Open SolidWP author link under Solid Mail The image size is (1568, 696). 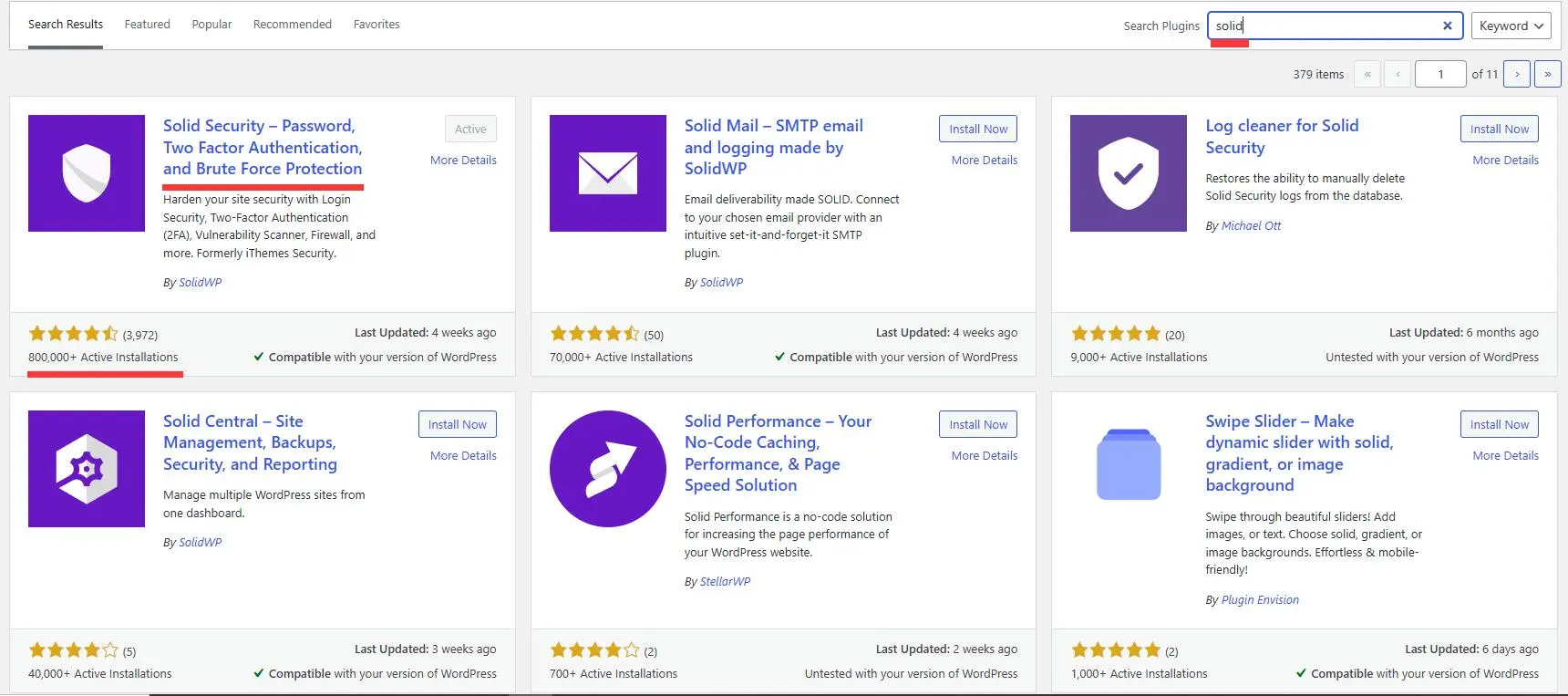[721, 283]
